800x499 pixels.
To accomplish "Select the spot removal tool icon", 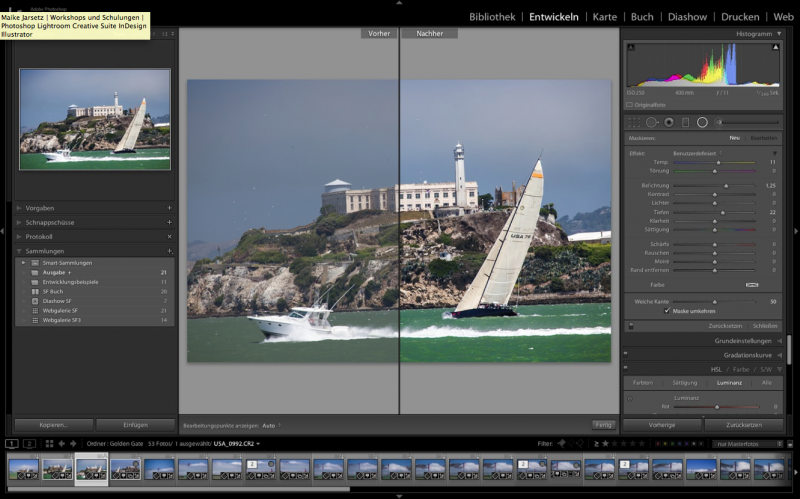I will (651, 122).
